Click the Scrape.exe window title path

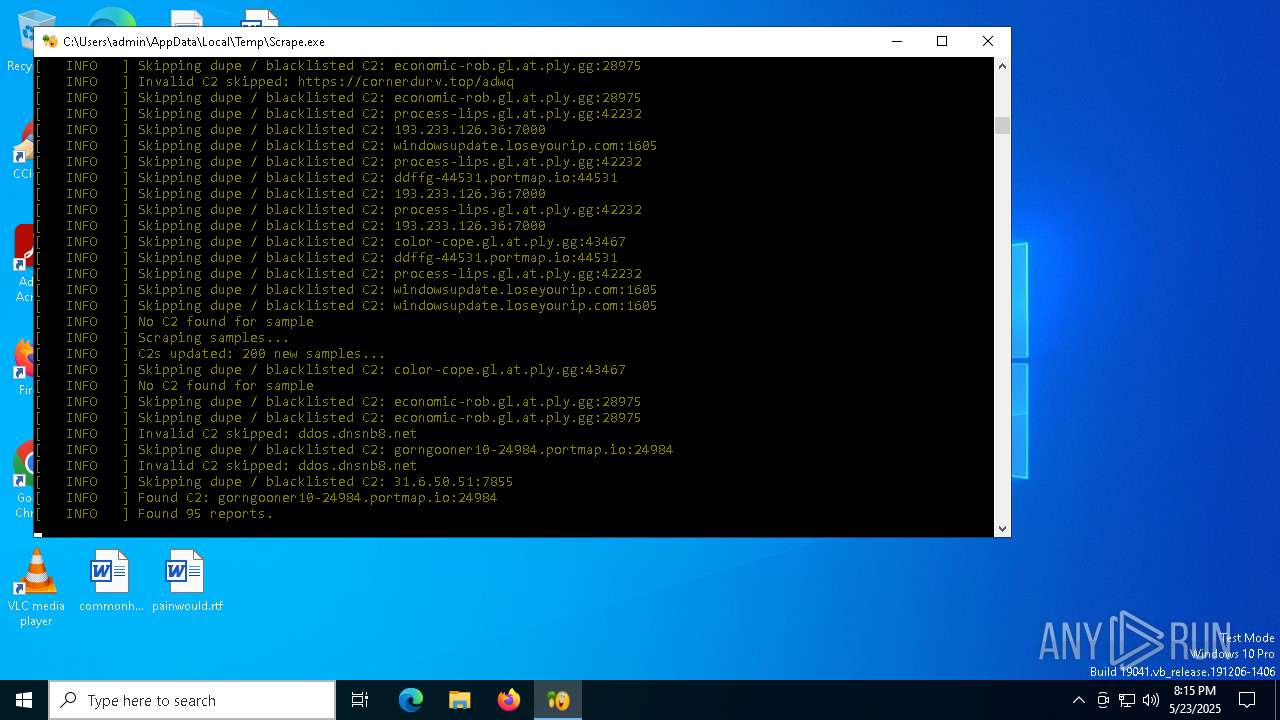click(194, 42)
